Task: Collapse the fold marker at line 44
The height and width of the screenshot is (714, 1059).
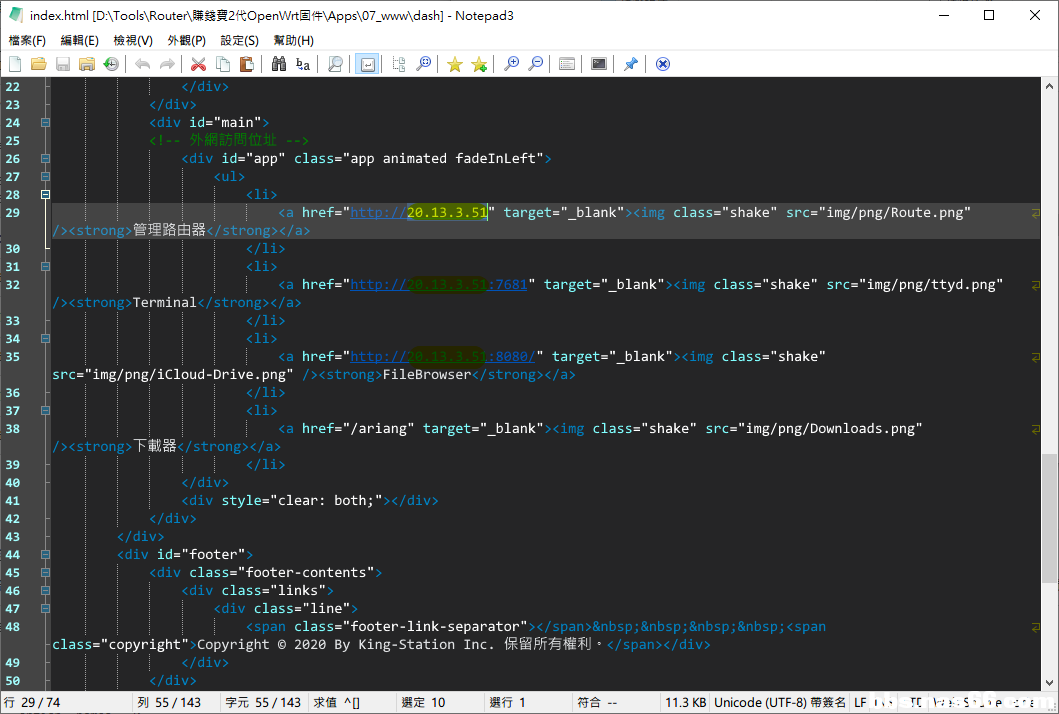Action: [x=45, y=555]
